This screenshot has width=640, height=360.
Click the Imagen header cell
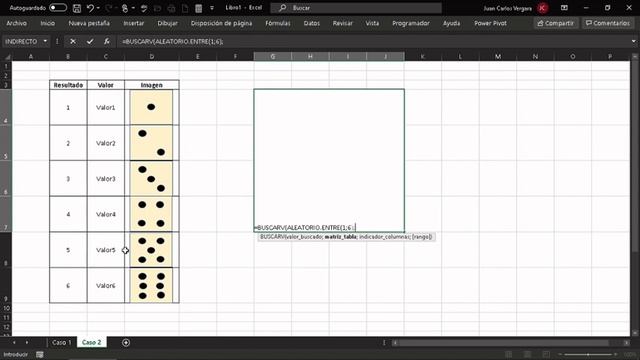pyautogui.click(x=151, y=85)
